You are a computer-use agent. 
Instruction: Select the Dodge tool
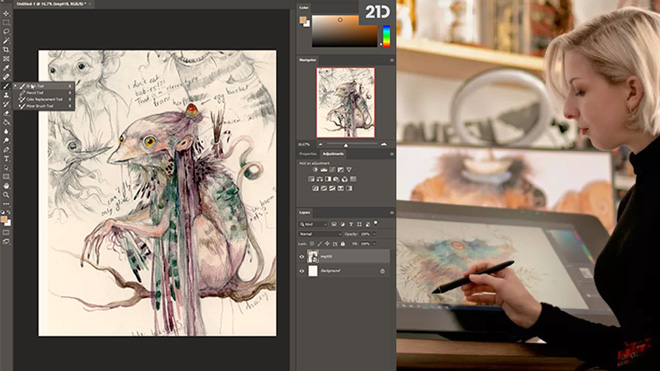click(6, 140)
